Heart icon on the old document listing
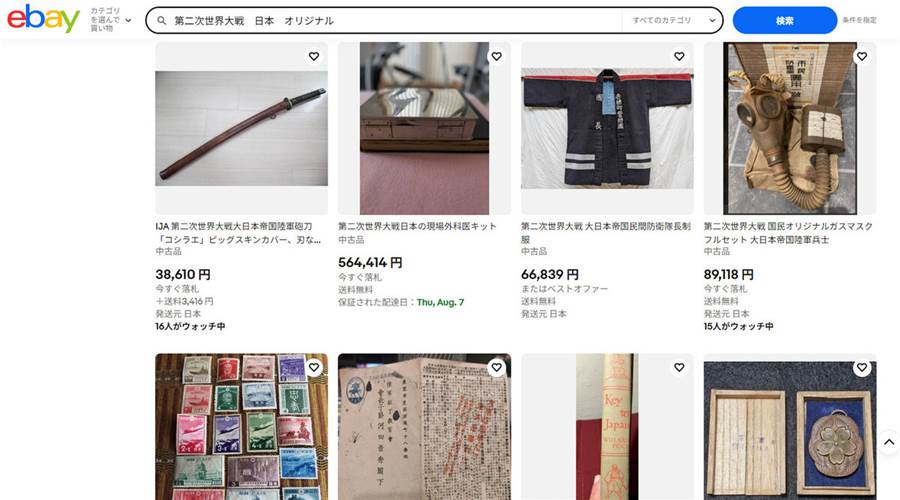 [496, 367]
